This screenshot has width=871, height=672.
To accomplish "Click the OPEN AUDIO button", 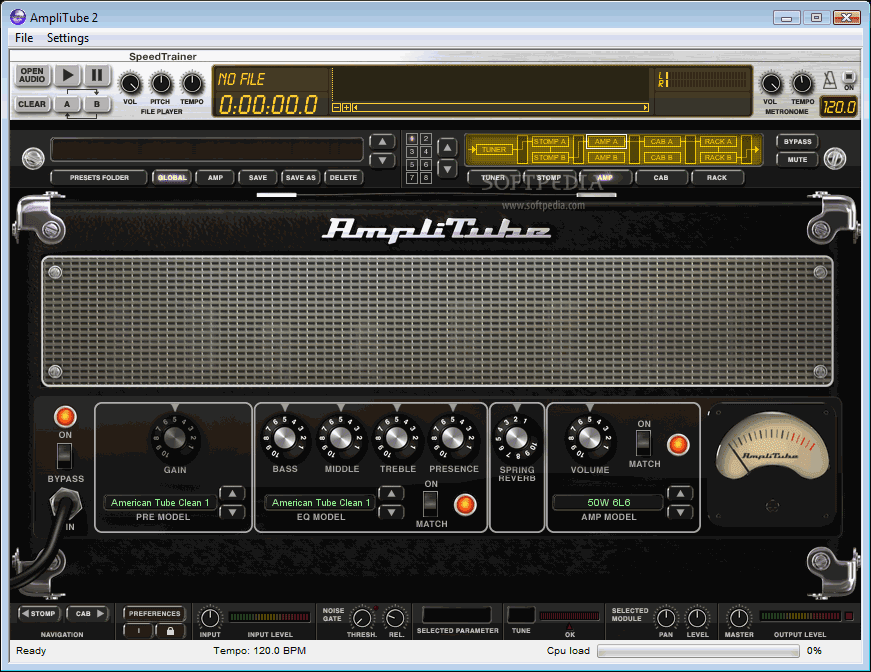I will coord(32,75).
